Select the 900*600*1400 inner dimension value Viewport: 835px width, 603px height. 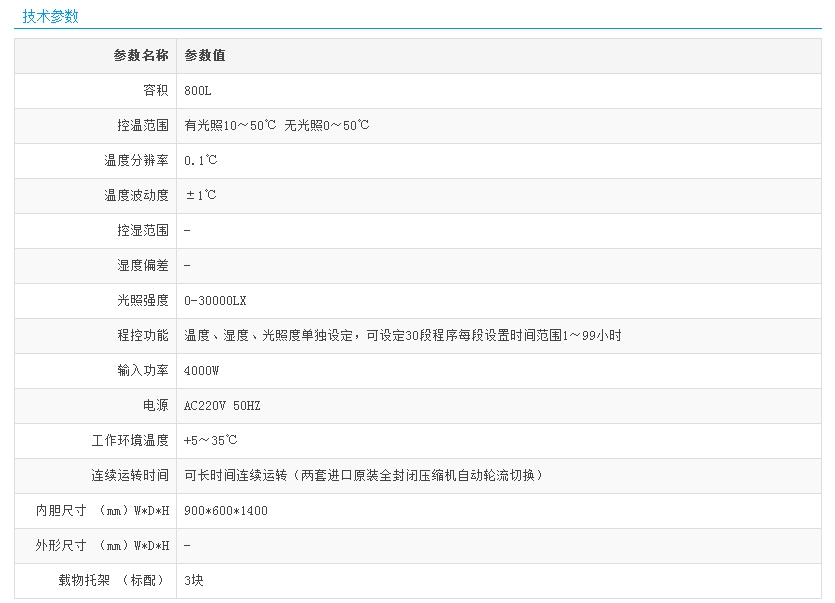tap(226, 511)
